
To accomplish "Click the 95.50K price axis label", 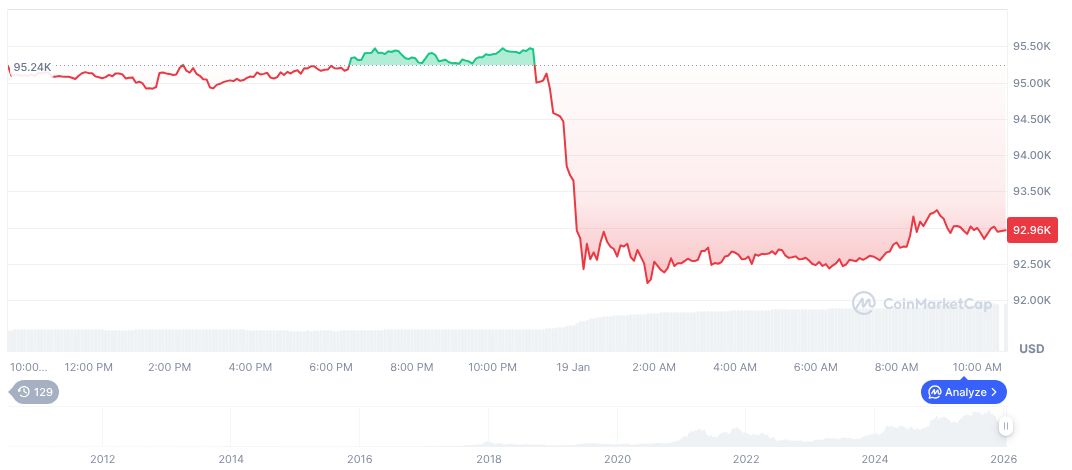I will coord(1031,47).
